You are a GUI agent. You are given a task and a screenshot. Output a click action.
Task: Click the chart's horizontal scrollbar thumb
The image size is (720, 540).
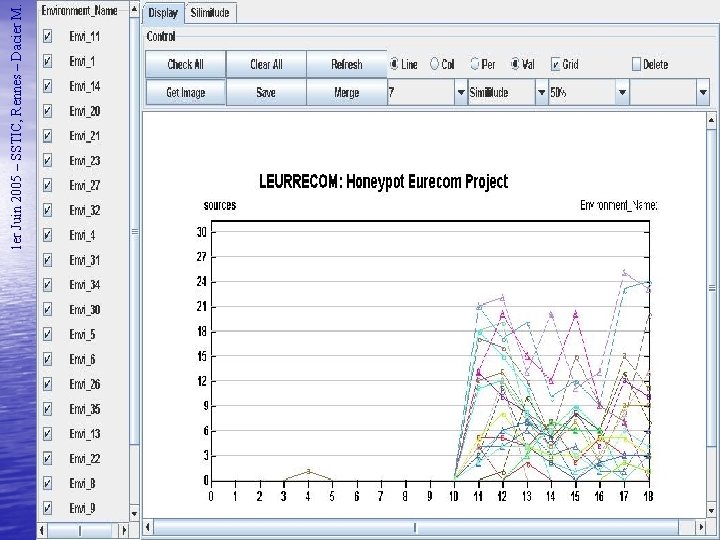tap(416, 526)
